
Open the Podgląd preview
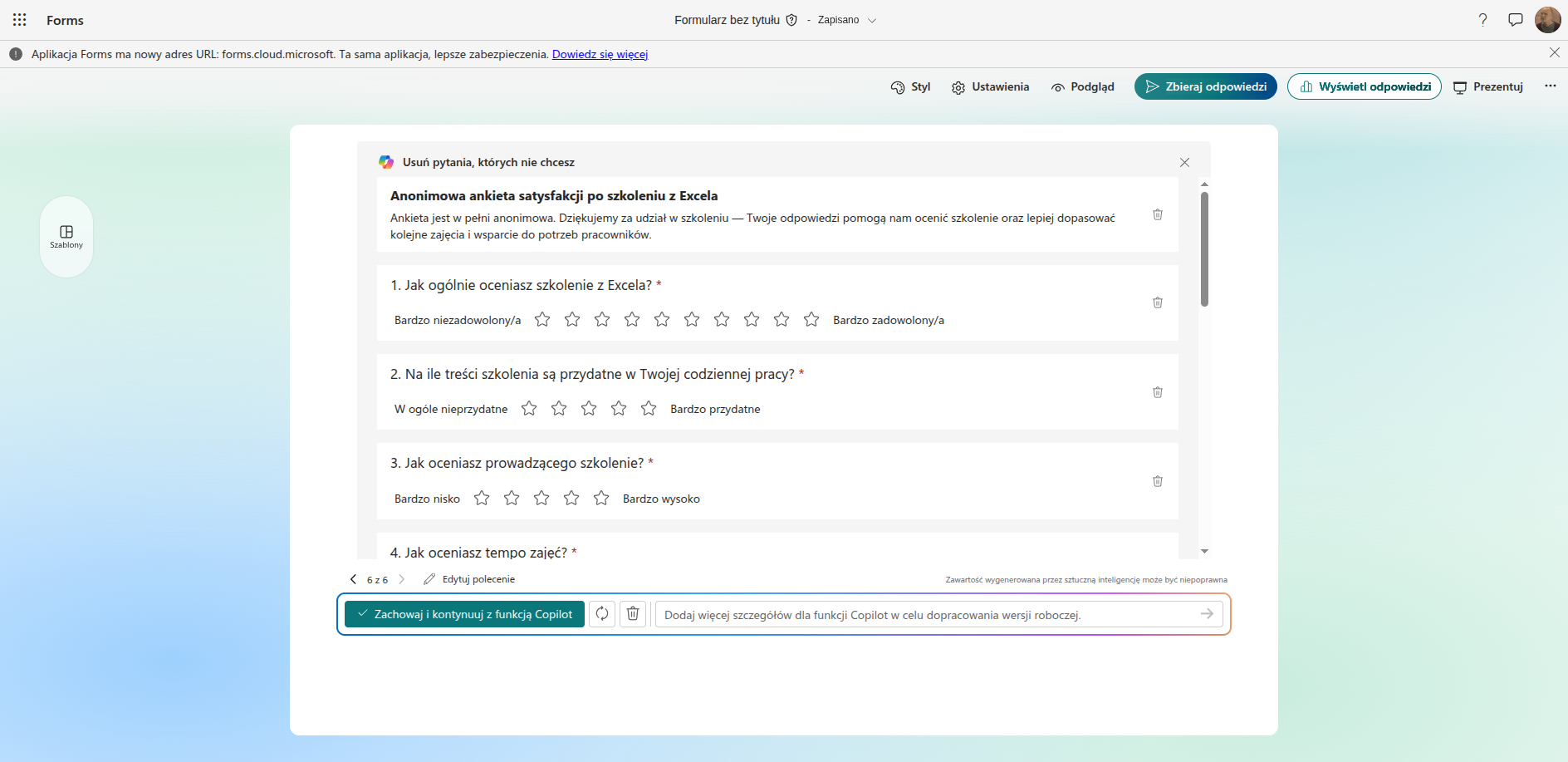1082,86
